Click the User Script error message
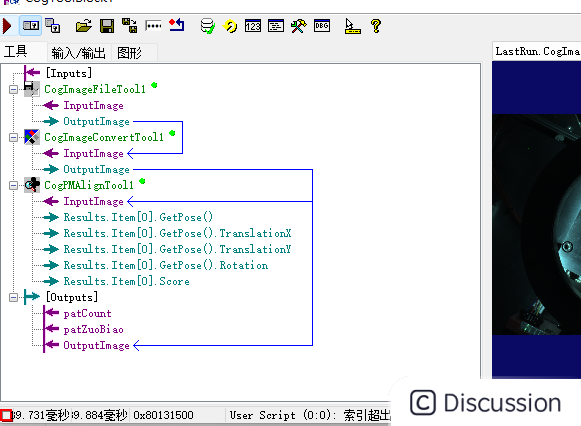581x426 pixels. (310, 415)
